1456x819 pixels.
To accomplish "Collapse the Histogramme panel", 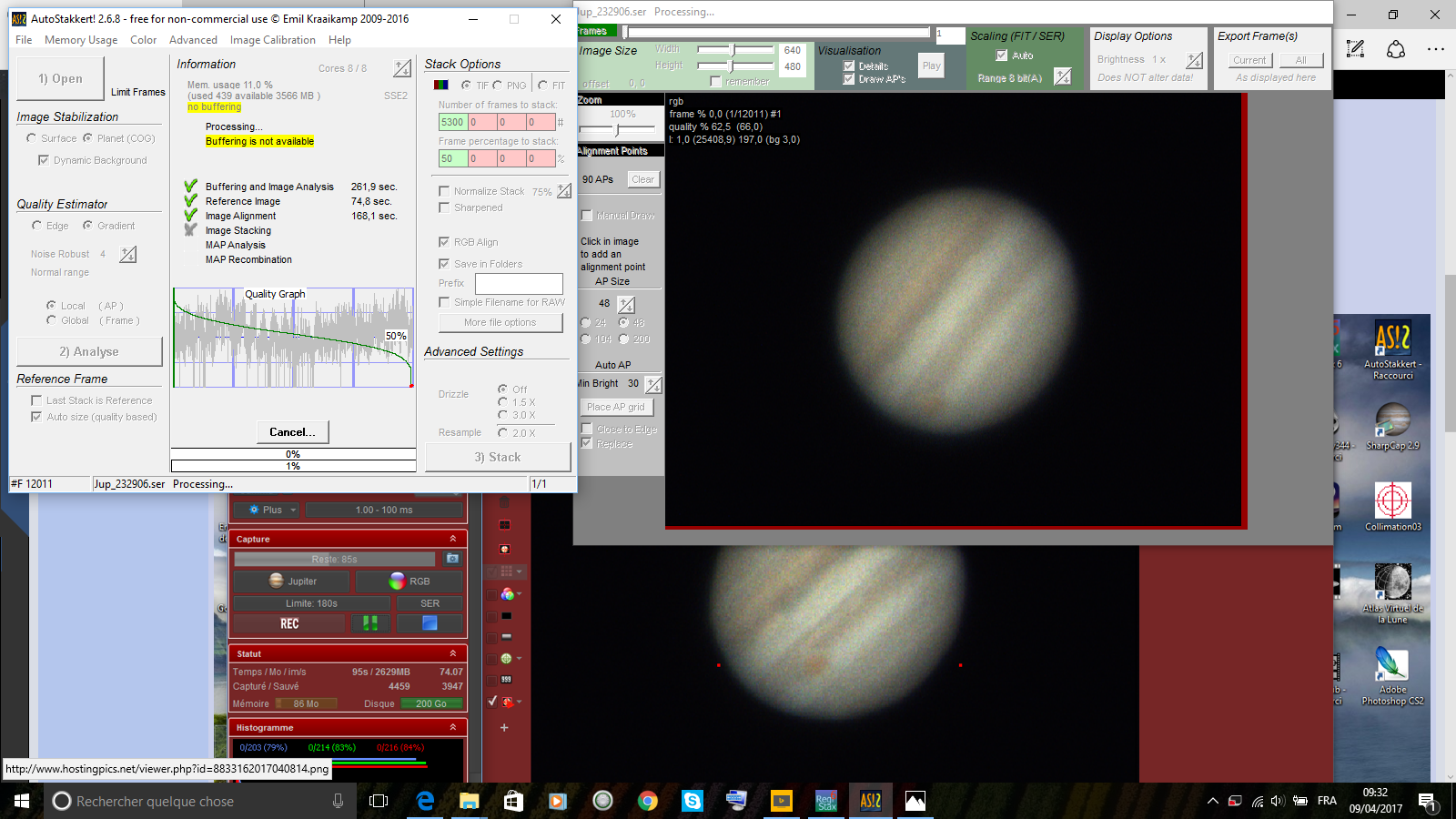I will [452, 727].
